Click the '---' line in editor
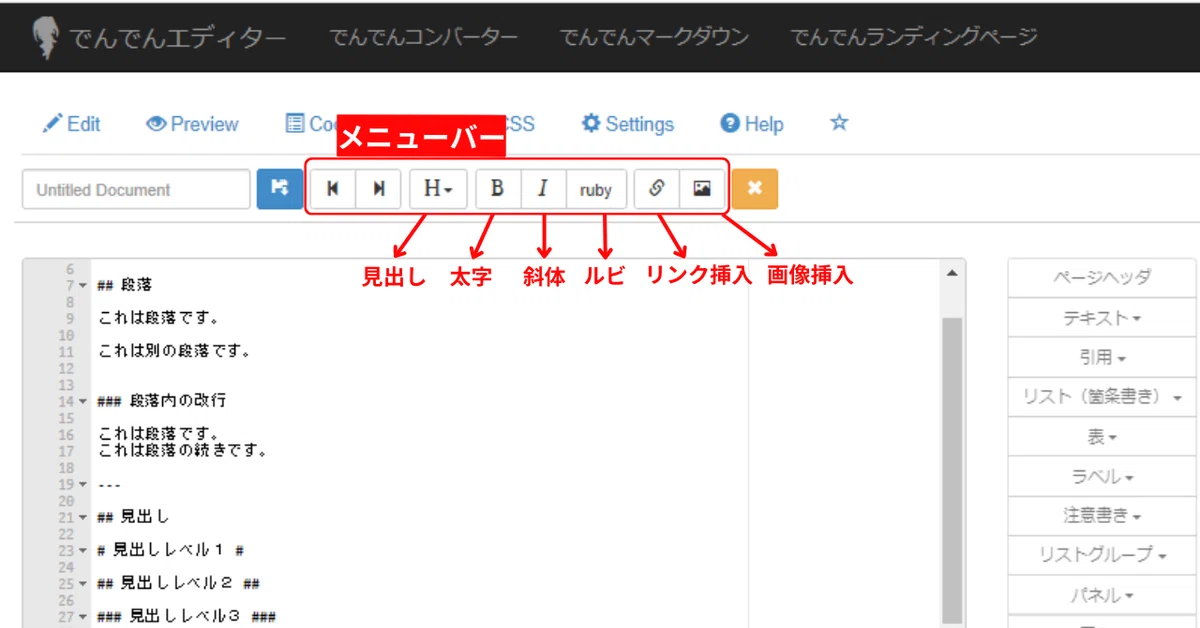The image size is (1200, 628). [109, 484]
